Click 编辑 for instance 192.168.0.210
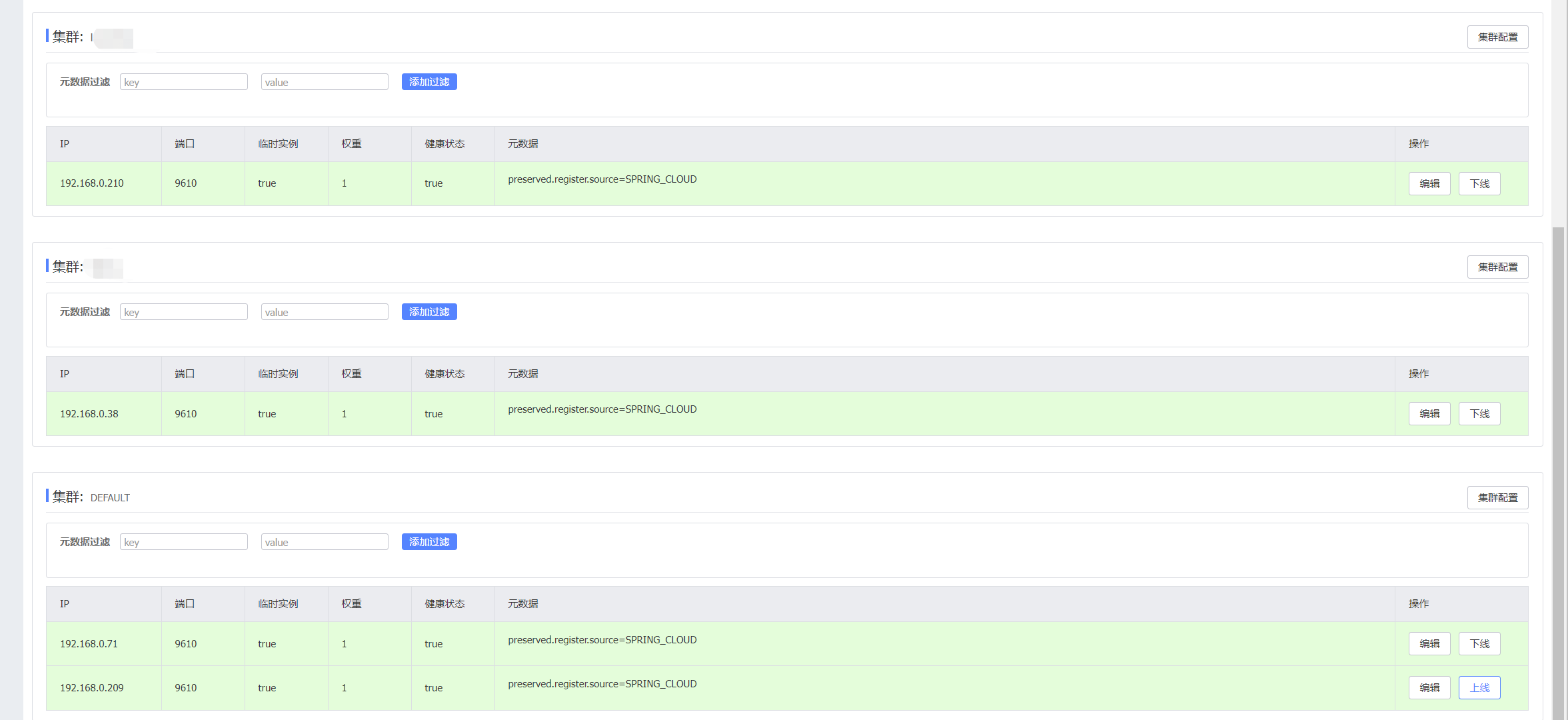Image resolution: width=1568 pixels, height=720 pixels. click(x=1429, y=183)
